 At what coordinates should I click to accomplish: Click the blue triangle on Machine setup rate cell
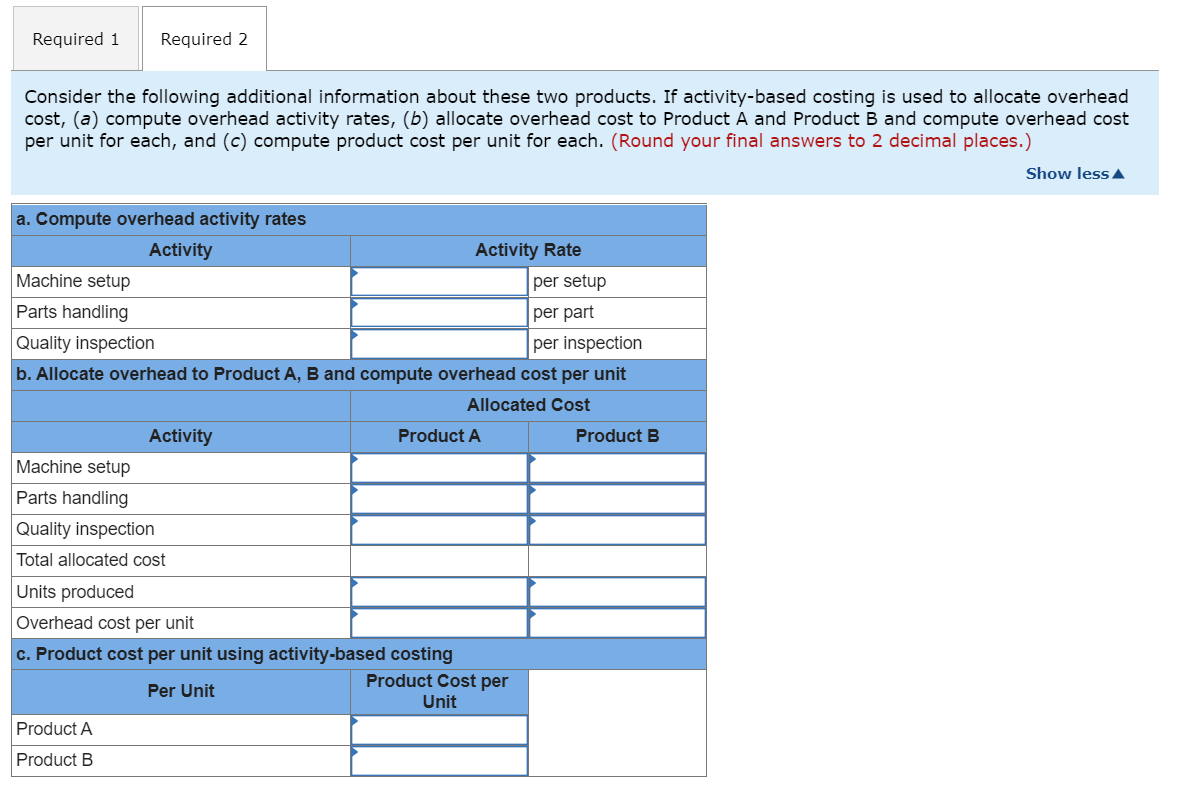tap(355, 273)
